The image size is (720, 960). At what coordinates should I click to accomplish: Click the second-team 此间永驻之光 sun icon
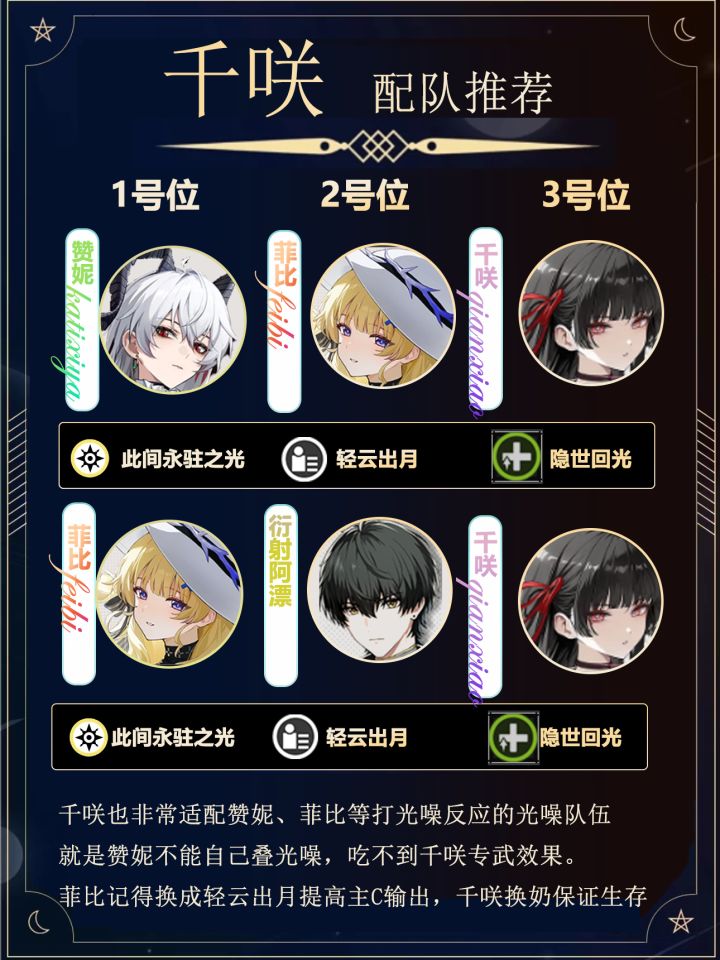click(x=88, y=737)
